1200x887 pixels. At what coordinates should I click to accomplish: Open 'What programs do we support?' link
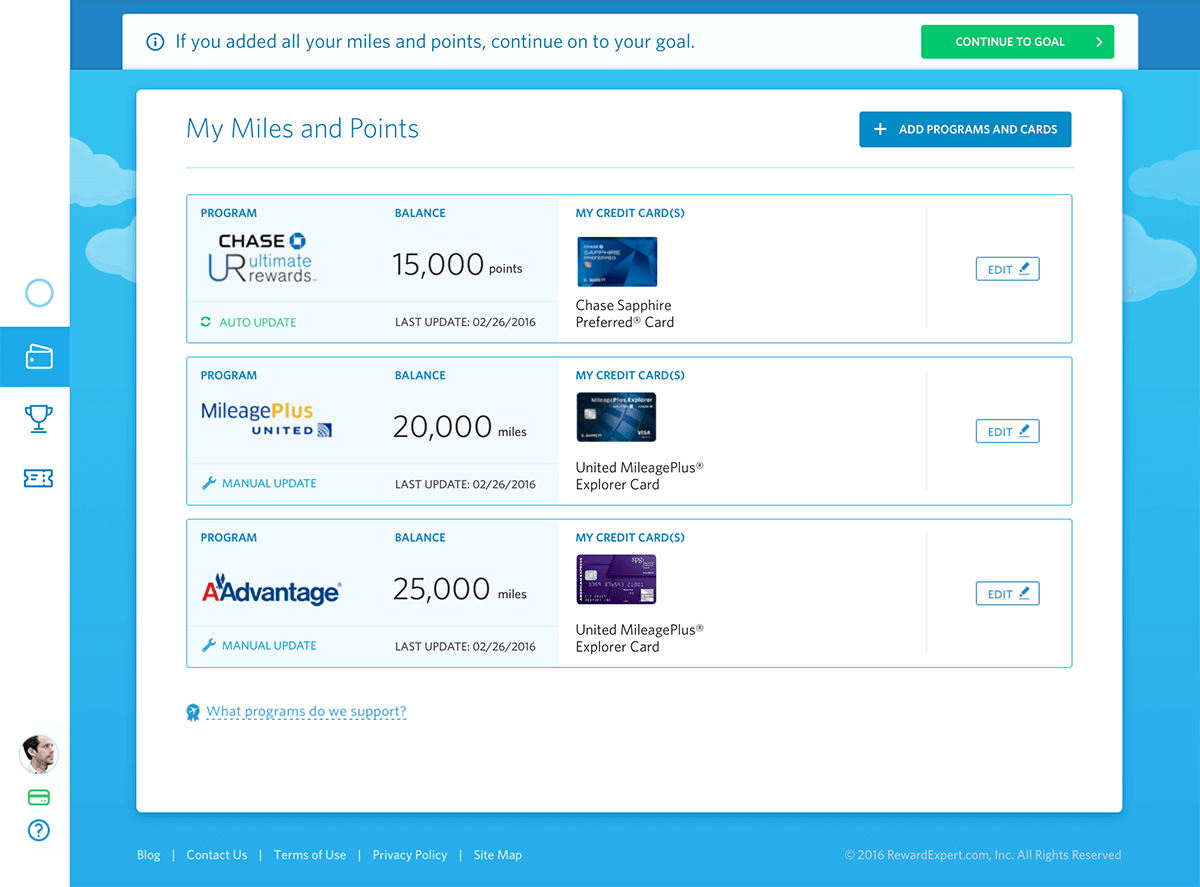tap(306, 712)
